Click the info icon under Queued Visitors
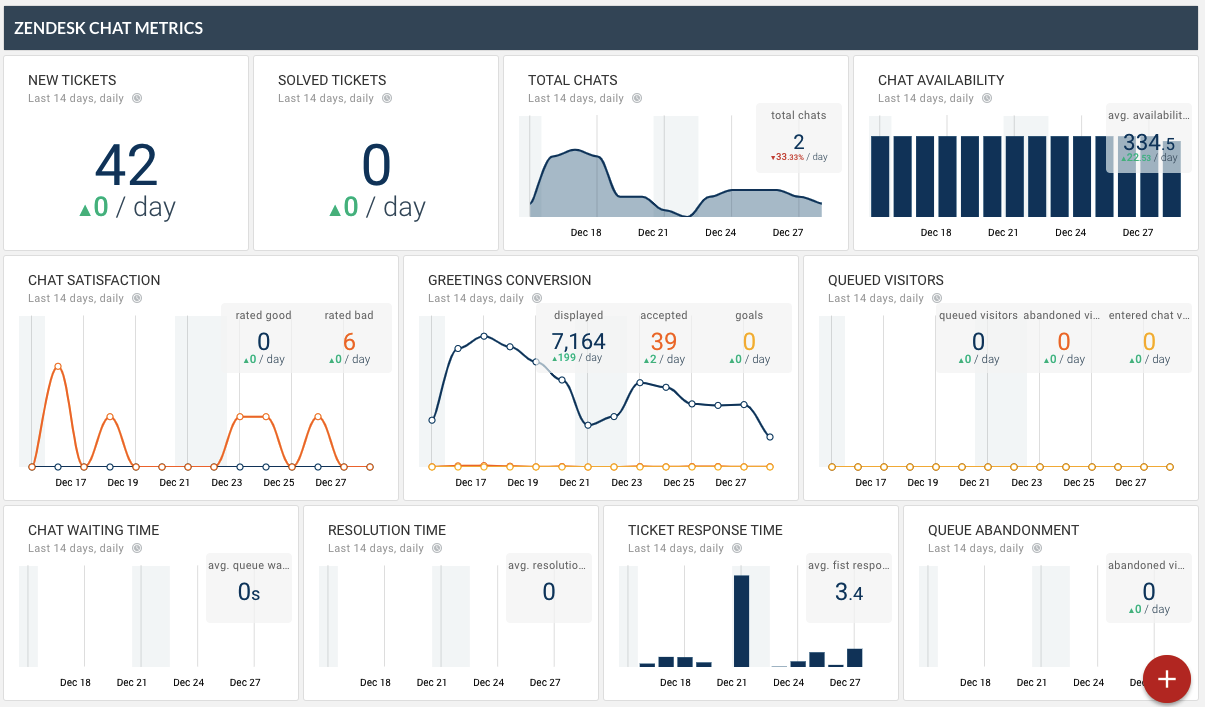Viewport: 1205px width, 707px height. point(937,298)
